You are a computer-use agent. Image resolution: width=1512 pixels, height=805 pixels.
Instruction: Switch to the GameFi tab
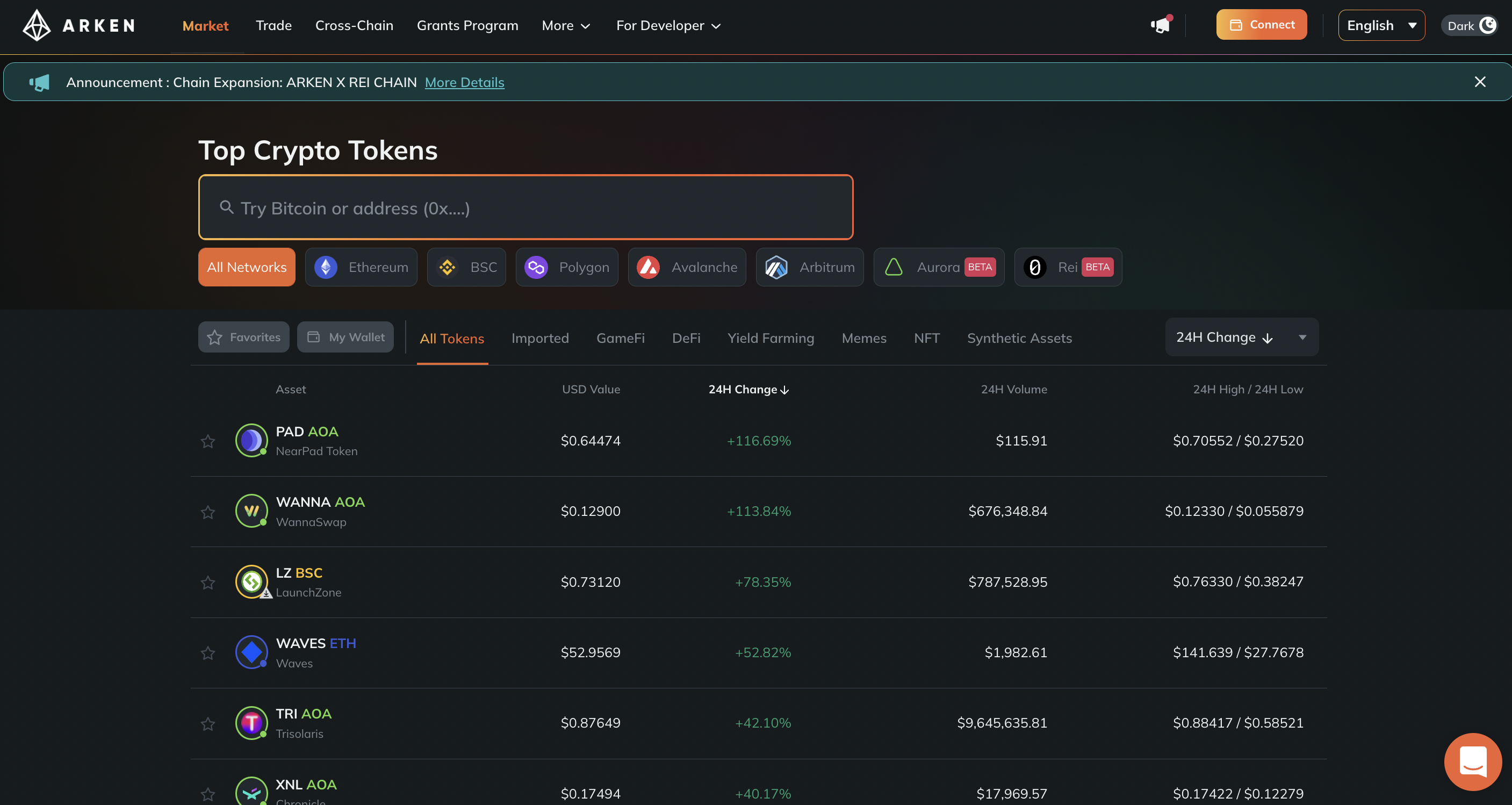click(x=621, y=338)
